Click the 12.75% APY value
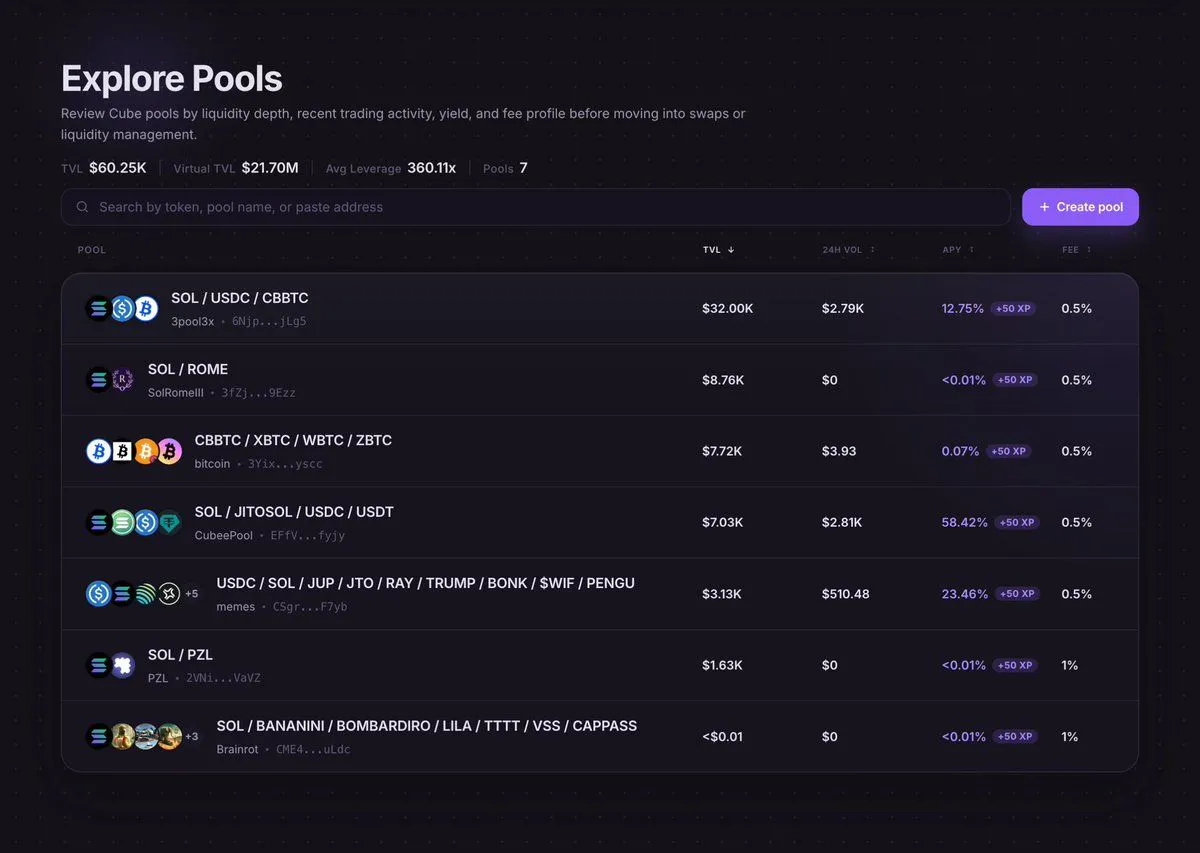 pyautogui.click(x=963, y=309)
